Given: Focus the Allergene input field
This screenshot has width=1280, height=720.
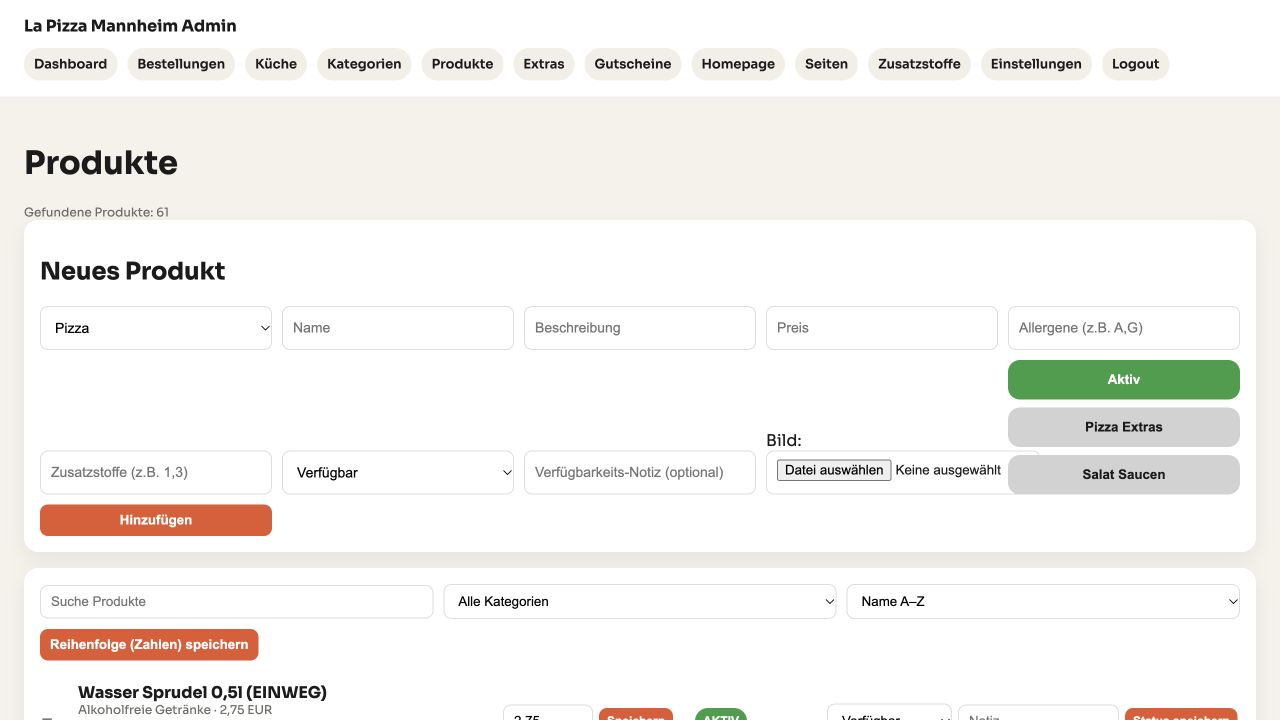Looking at the screenshot, I should click(1124, 328).
